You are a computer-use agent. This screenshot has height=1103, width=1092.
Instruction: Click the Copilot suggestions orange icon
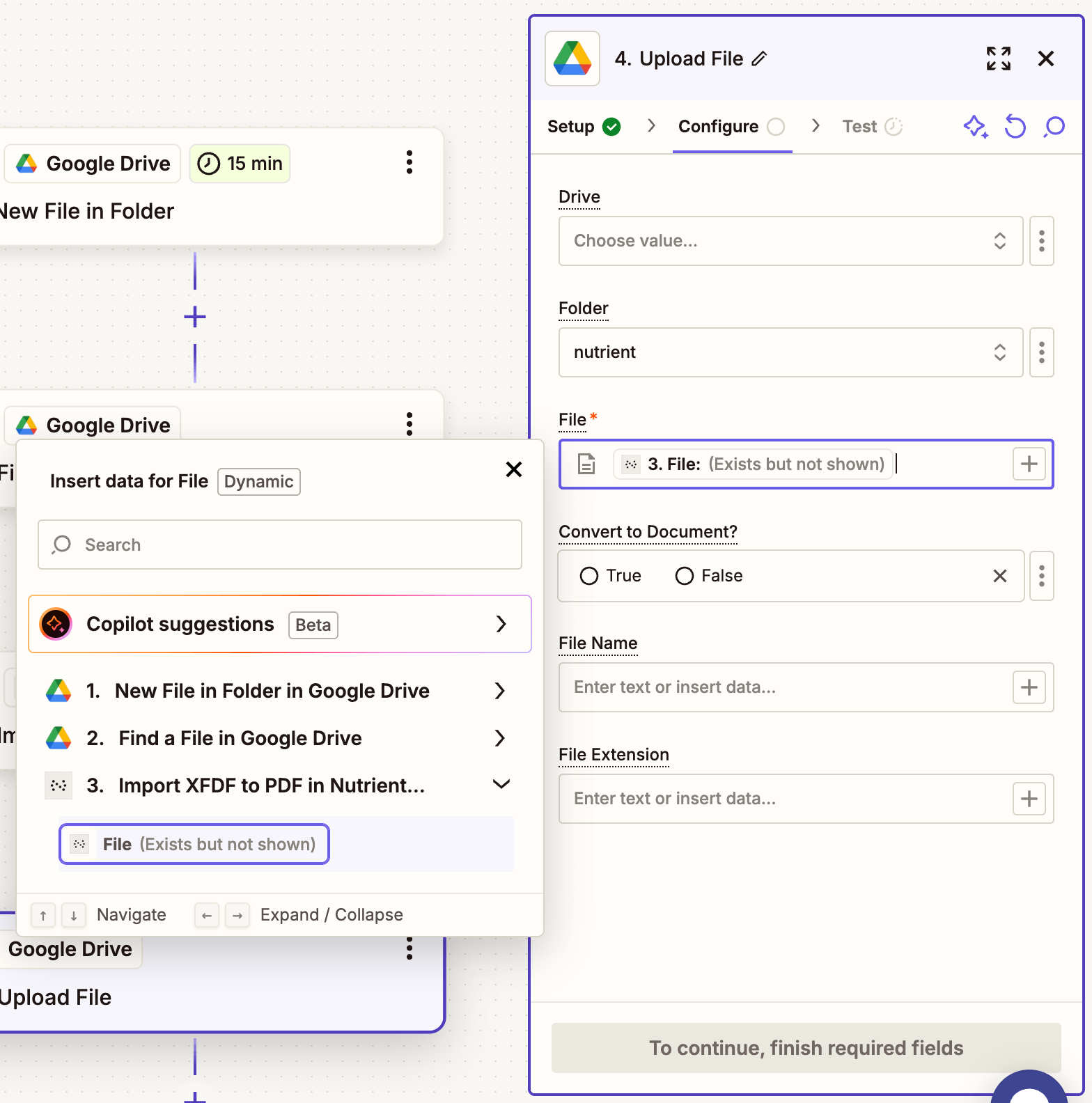point(56,624)
